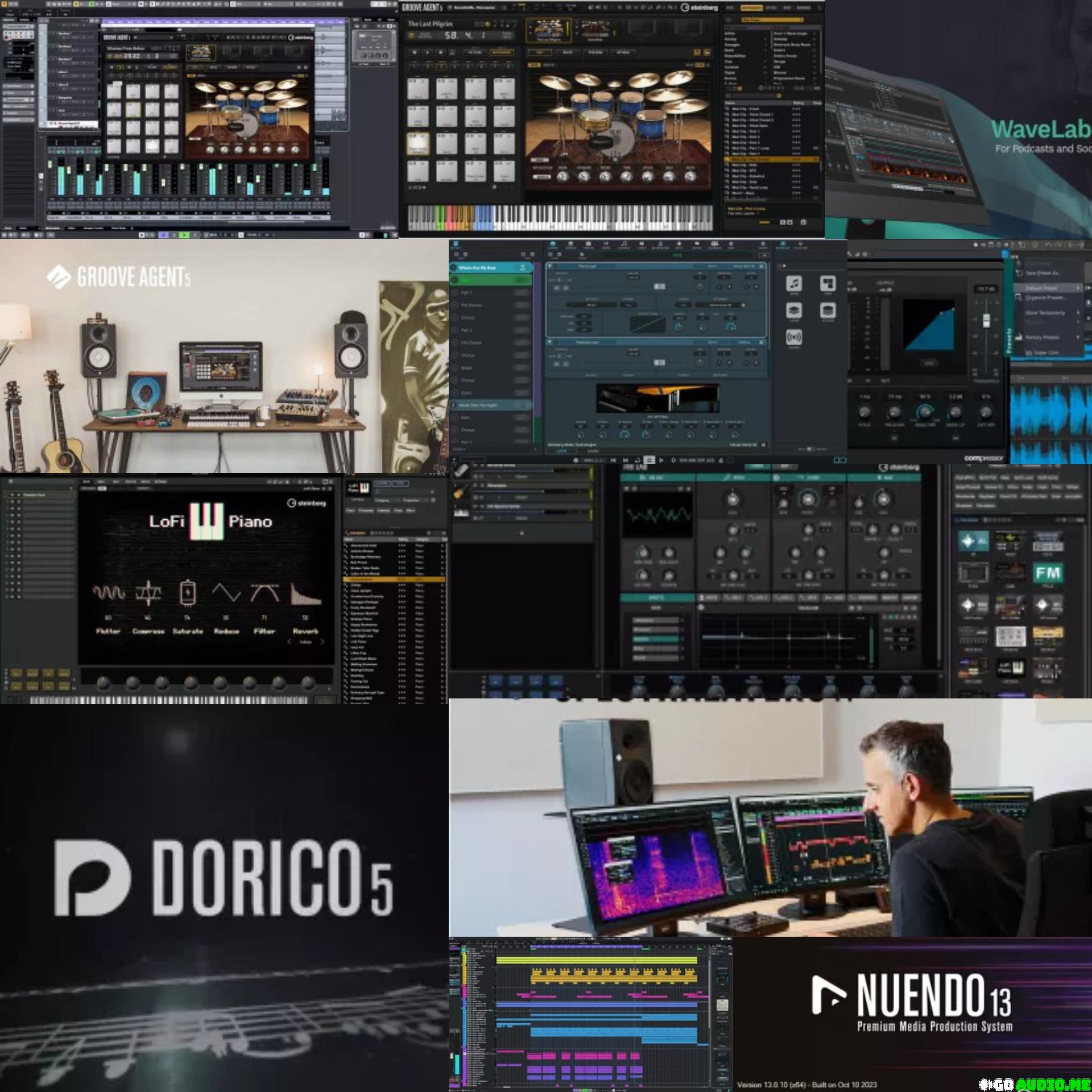1092x1092 pixels.
Task: Start playback in the VST Live transport
Action: pos(661,460)
